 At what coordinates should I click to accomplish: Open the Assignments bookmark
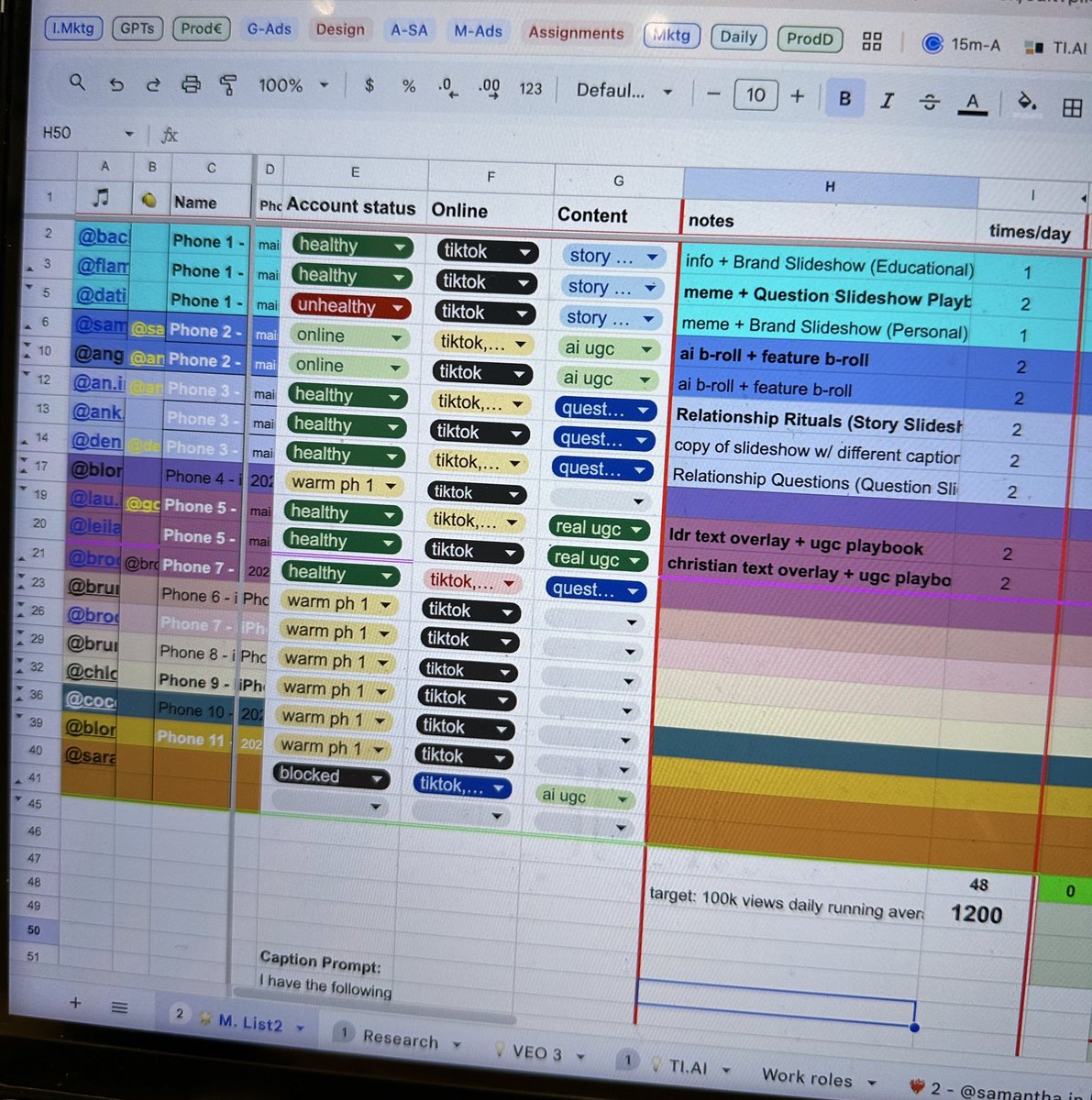(576, 33)
